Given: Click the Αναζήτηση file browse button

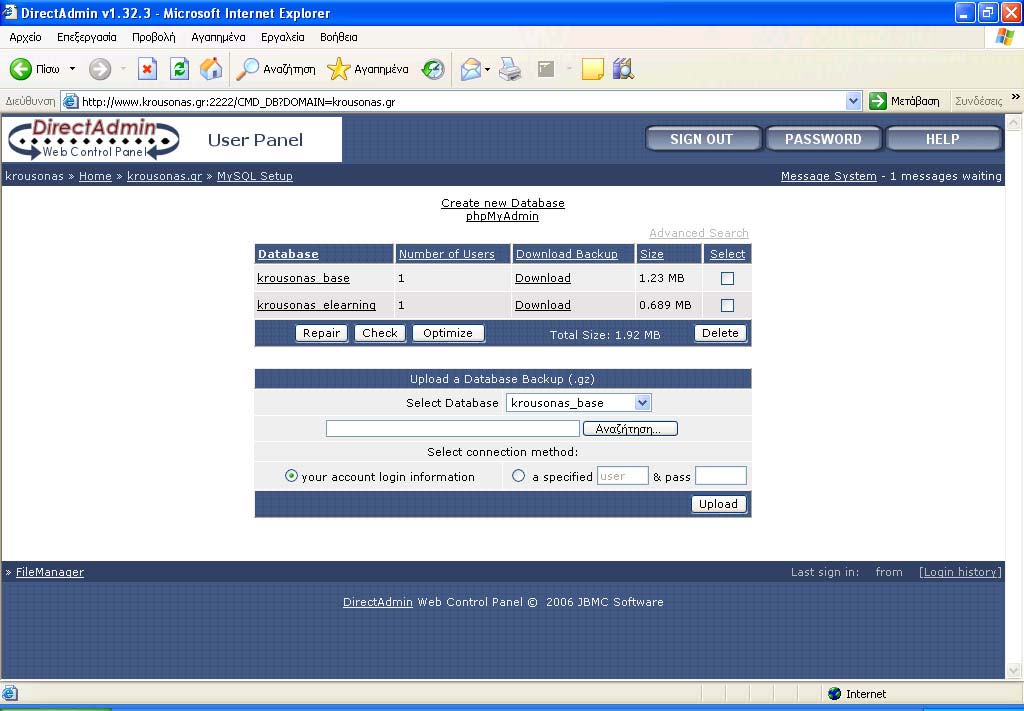Looking at the screenshot, I should [630, 429].
